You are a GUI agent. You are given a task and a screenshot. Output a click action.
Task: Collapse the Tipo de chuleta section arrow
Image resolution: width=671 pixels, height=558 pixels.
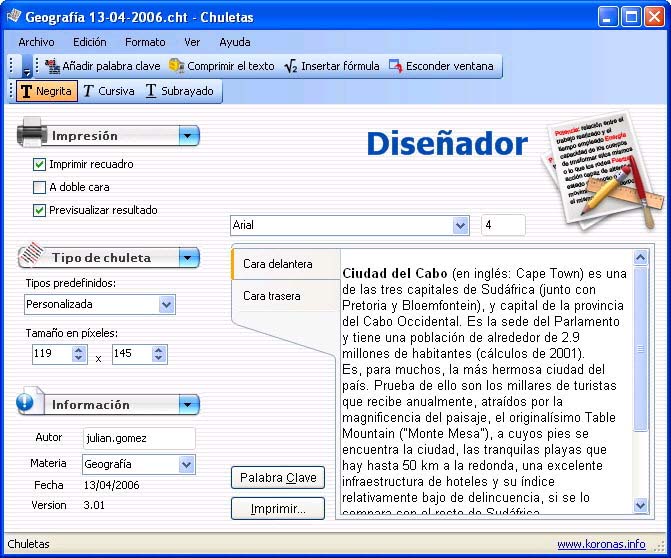(x=188, y=258)
